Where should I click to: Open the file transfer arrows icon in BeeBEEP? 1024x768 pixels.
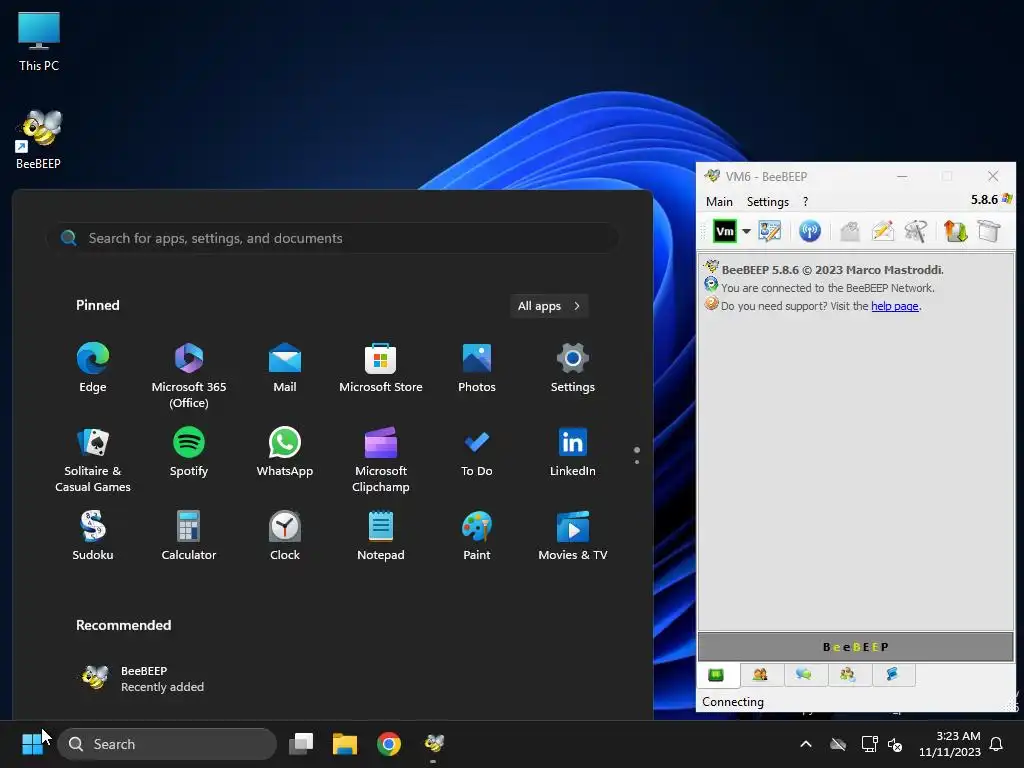pos(955,231)
